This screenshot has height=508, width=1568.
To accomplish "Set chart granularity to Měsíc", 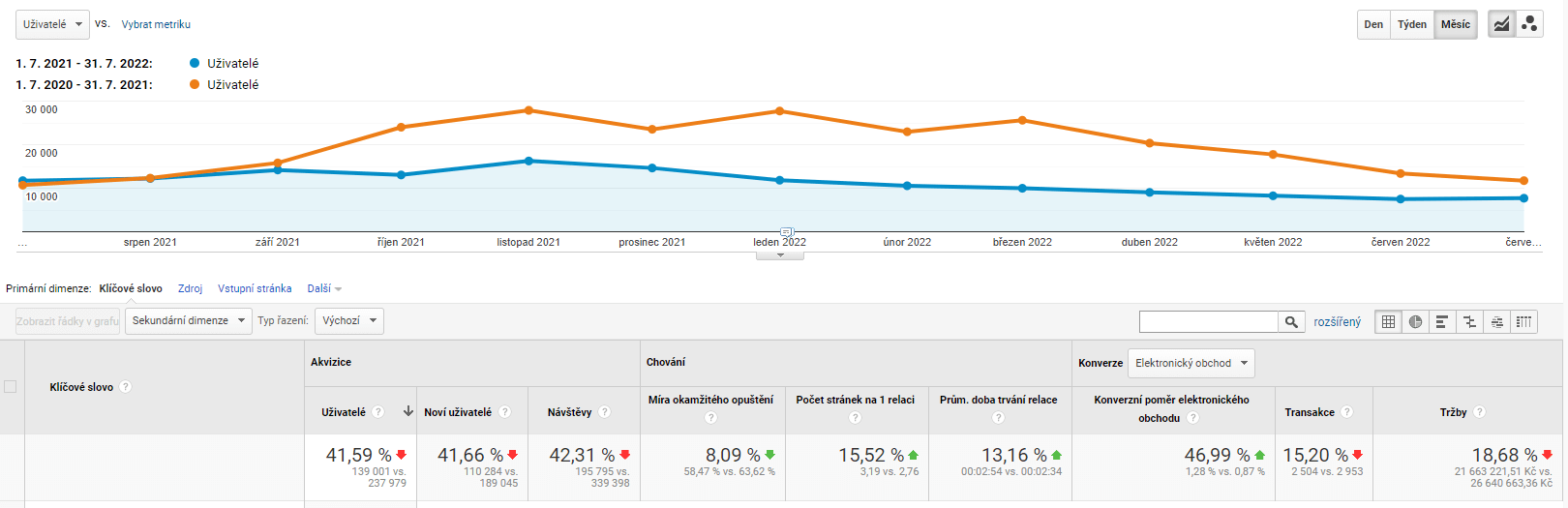I will tap(1456, 24).
